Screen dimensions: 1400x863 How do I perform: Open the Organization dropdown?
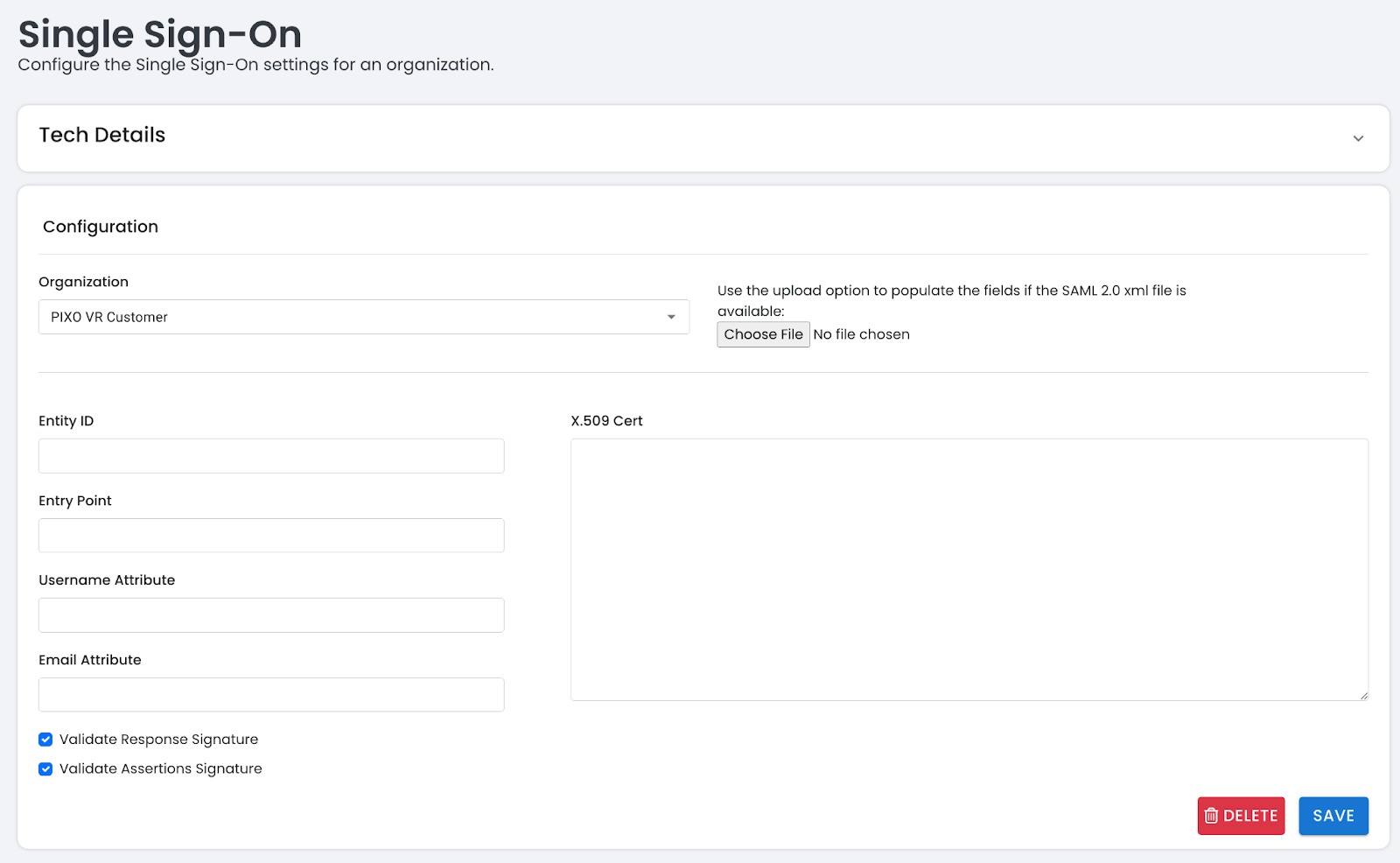[363, 317]
